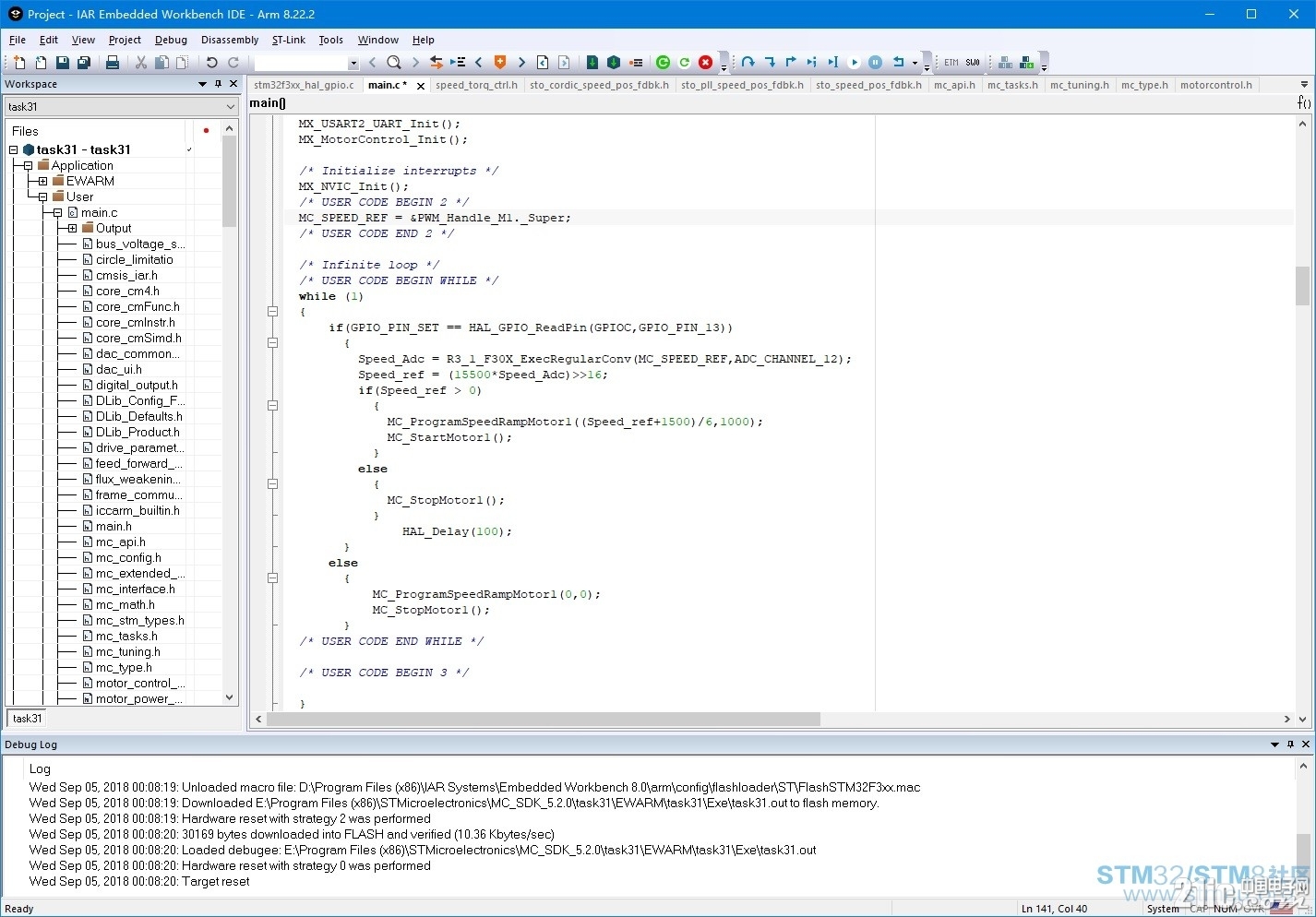Click the small green Restart Debugger icon
The height and width of the screenshot is (917, 1316).
click(x=685, y=62)
